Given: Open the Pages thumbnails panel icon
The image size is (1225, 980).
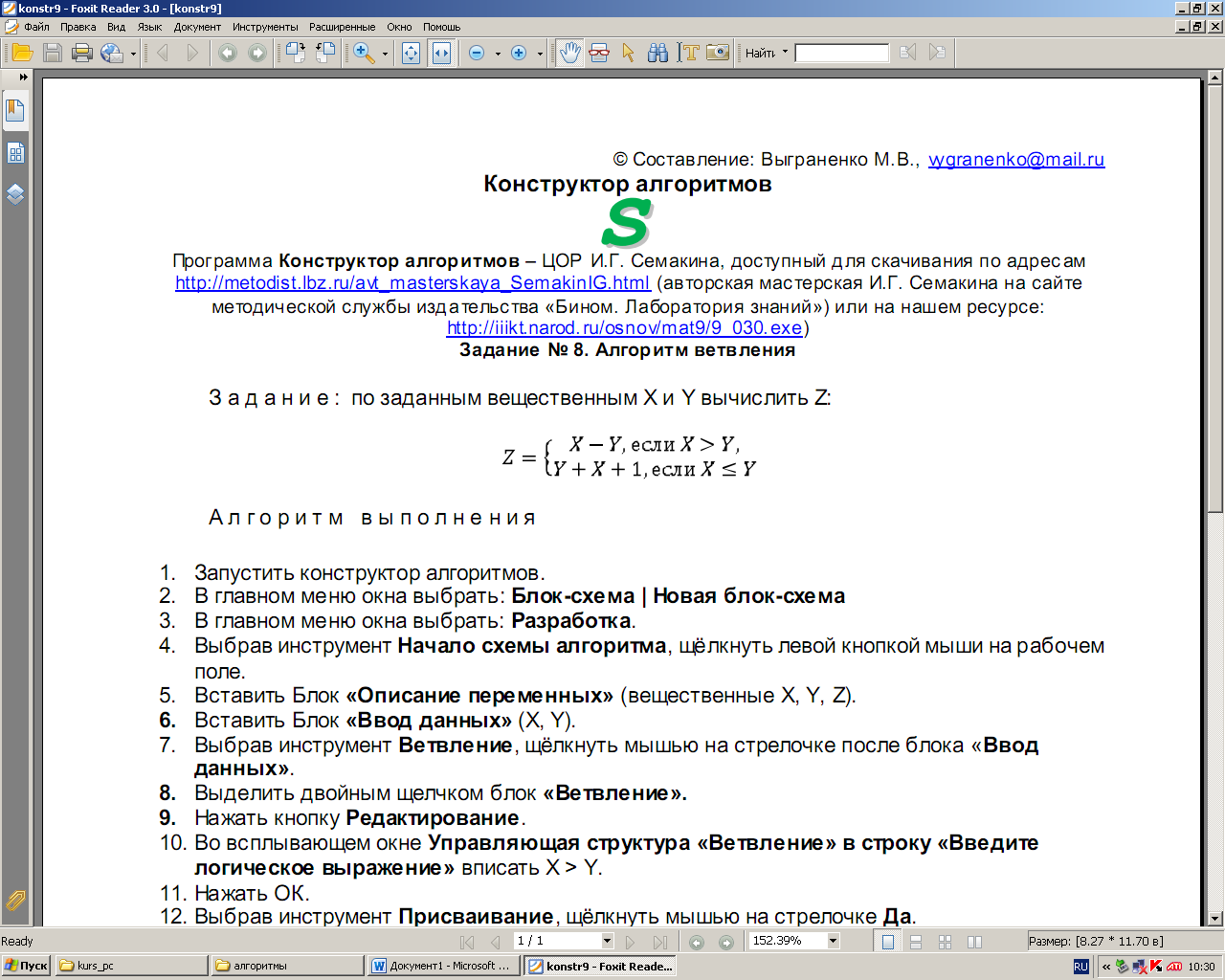Looking at the screenshot, I should [x=15, y=153].
